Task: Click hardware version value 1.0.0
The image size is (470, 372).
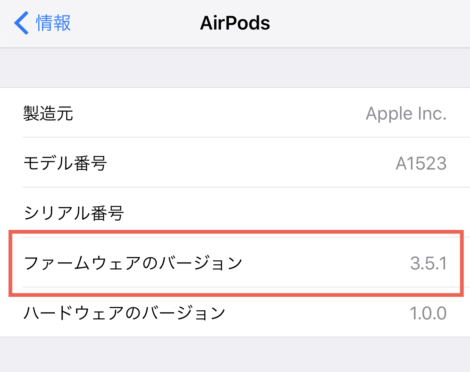Action: pos(428,313)
